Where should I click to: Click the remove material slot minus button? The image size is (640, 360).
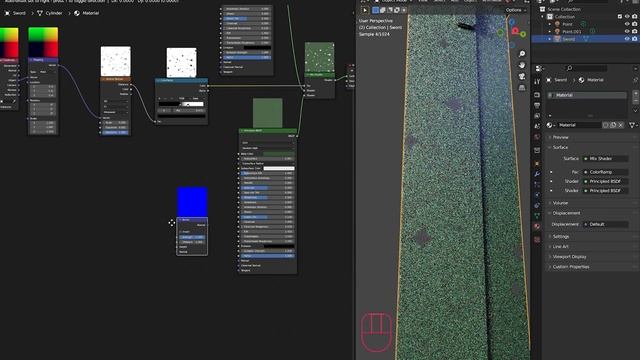(x=636, y=100)
